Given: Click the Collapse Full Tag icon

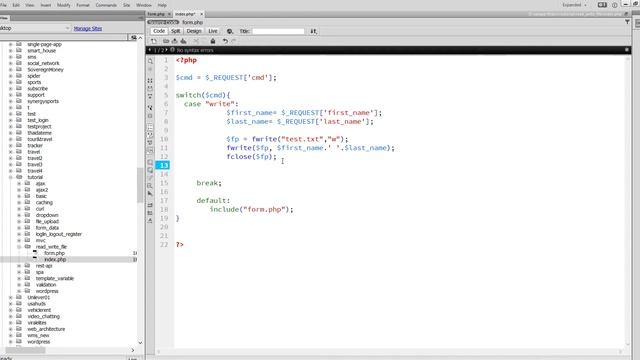Looking at the screenshot, I should click(150, 81).
